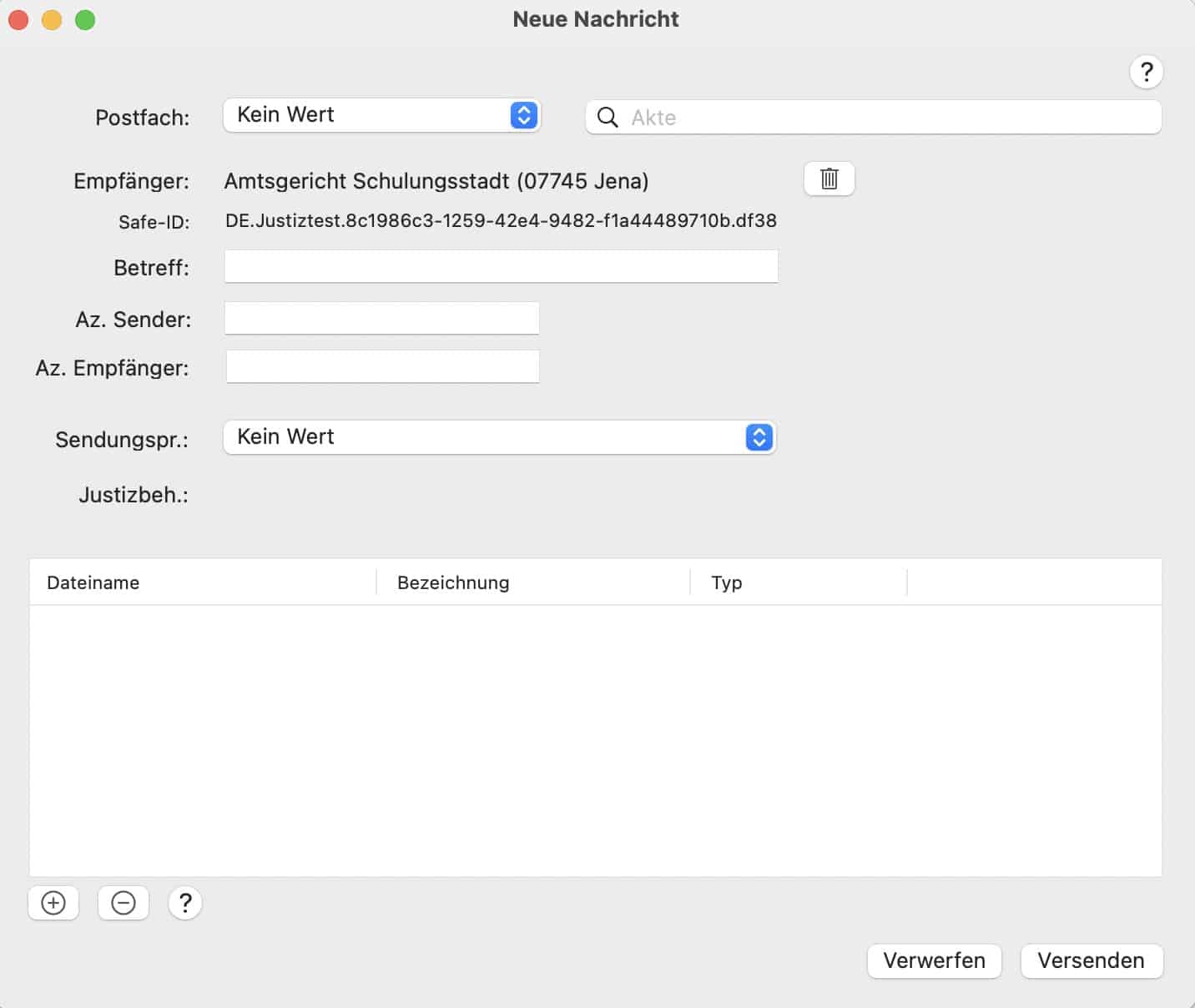Close the Neue Nachricht window

pos(18,20)
